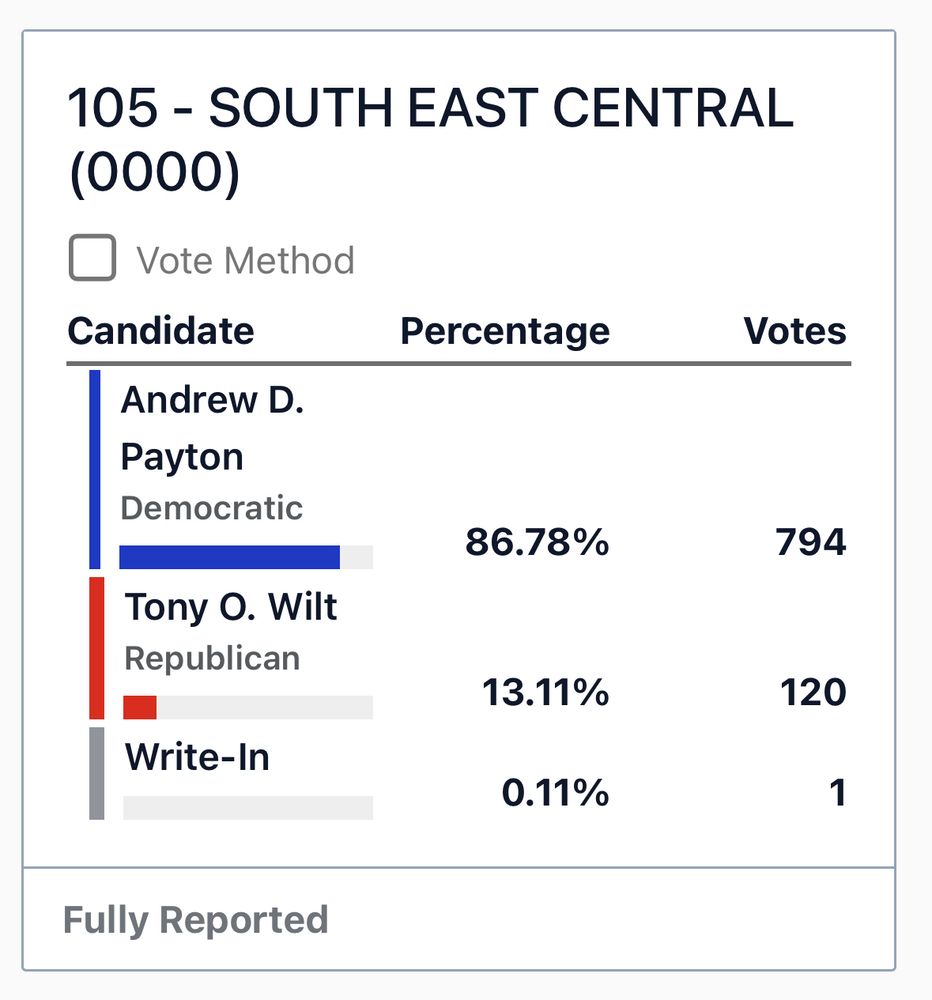
Task: Click the empty Write-In progress bar
Action: coord(247,807)
